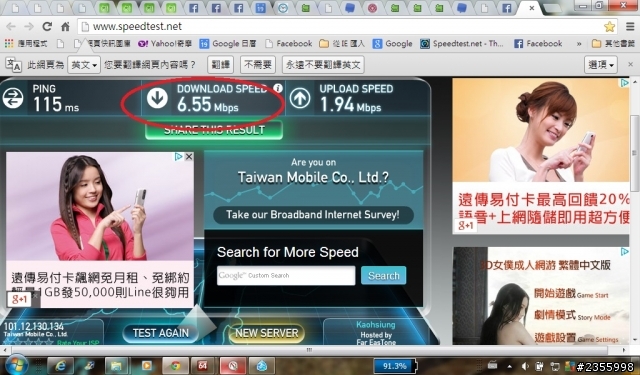Focus the Google Custom Search field
Viewport: 640px width, 375px height.
[x=286, y=276]
